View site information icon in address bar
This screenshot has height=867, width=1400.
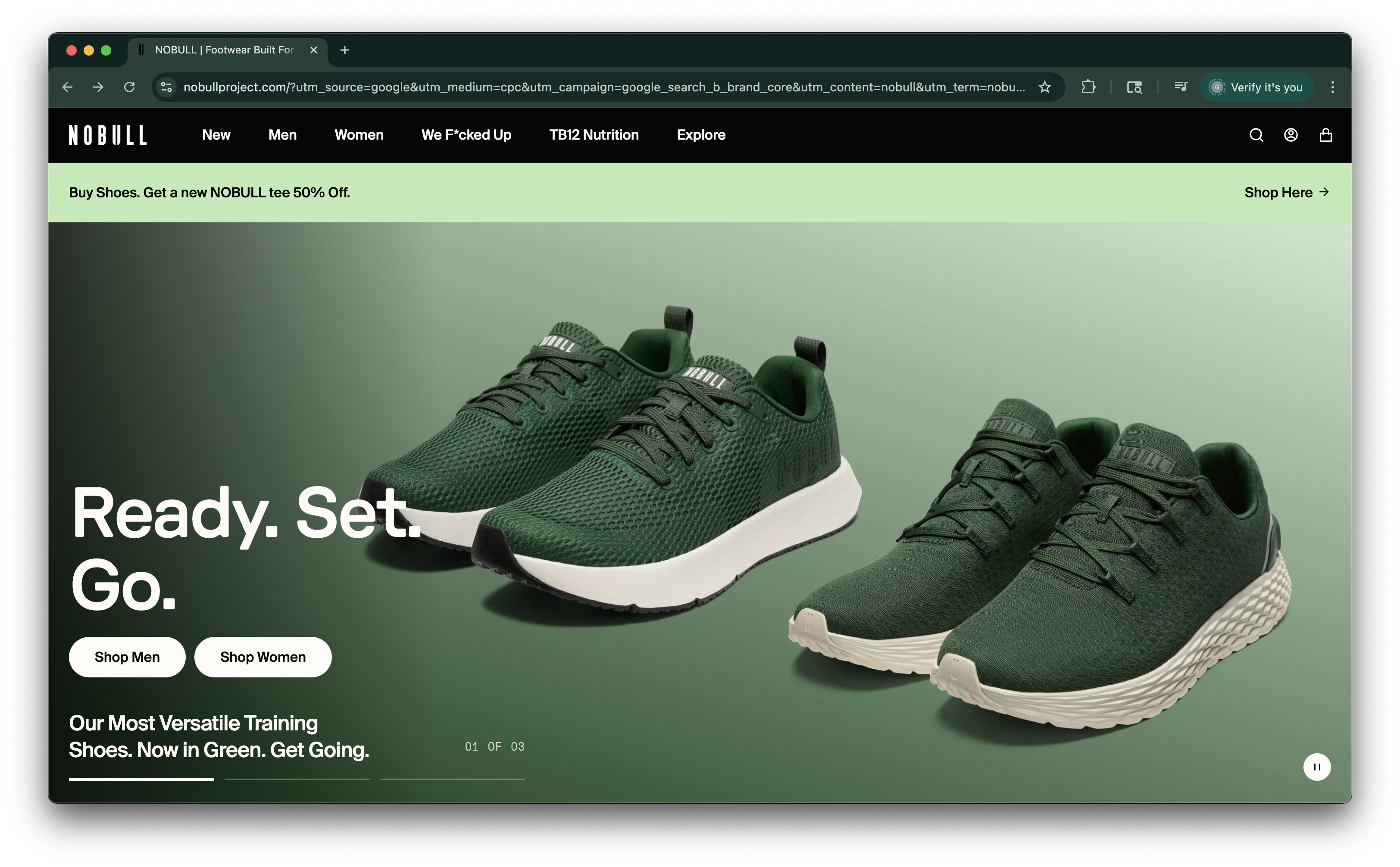[166, 87]
